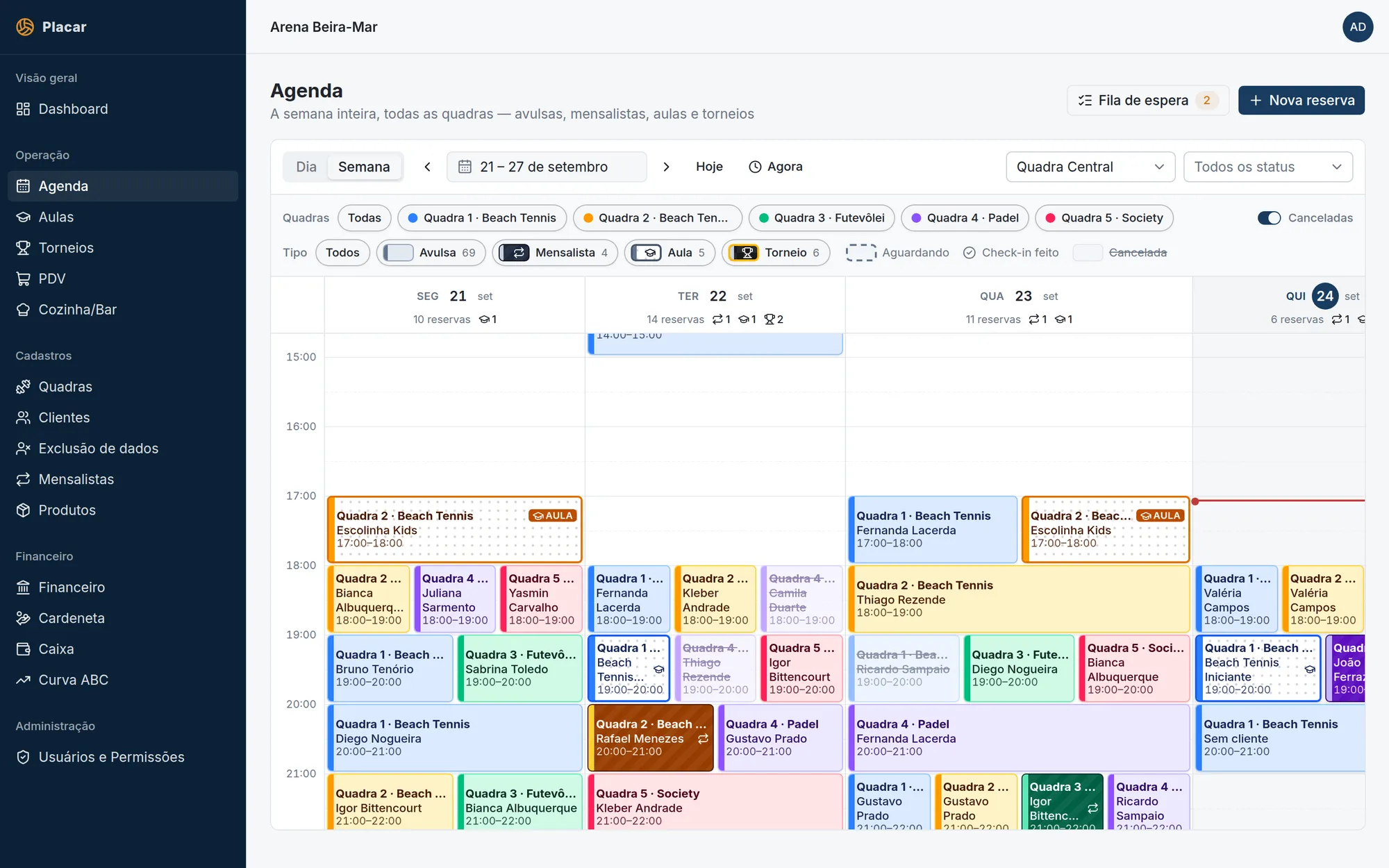Viewport: 1389px width, 868px height.
Task: Click the calendar icon in date field
Action: point(465,167)
